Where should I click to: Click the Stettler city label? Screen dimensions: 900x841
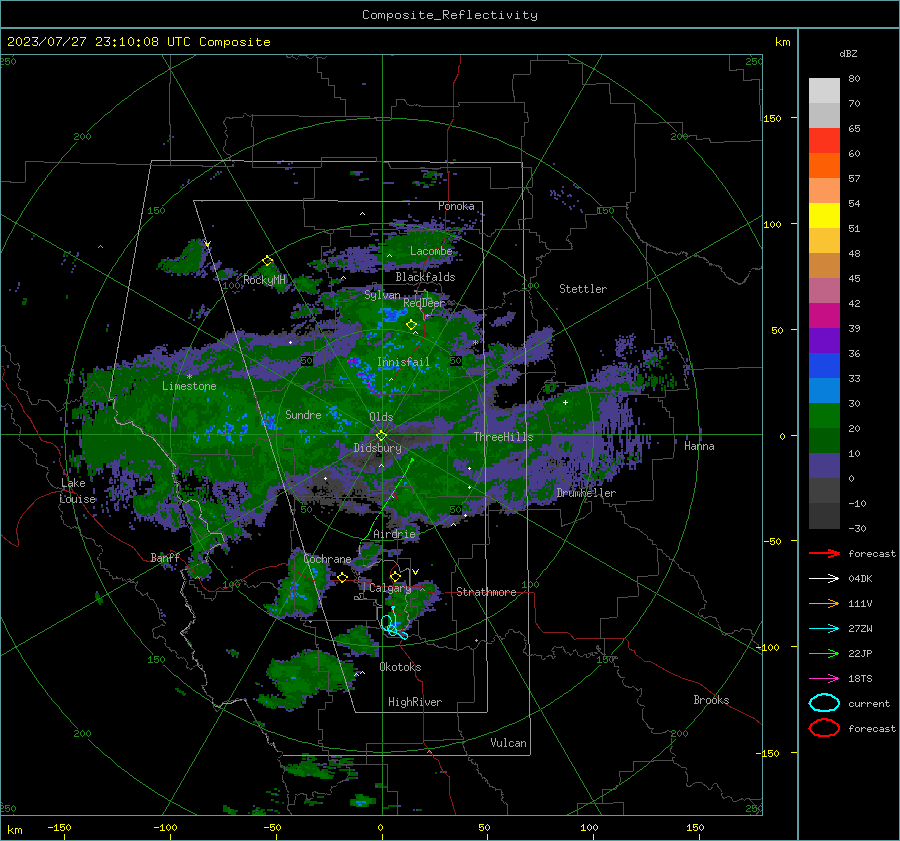coord(583,289)
